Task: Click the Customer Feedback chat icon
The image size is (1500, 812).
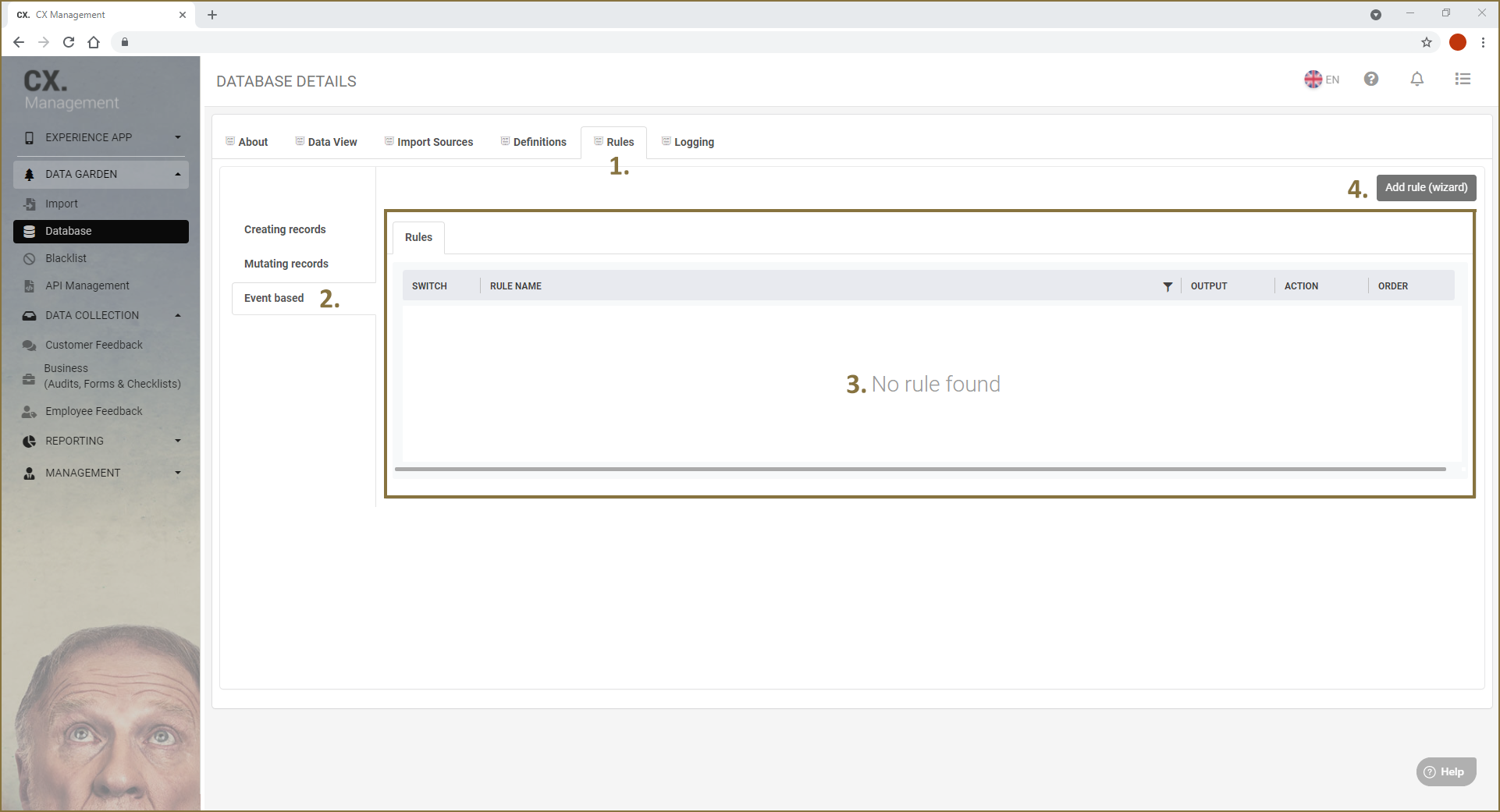Action: [x=29, y=345]
